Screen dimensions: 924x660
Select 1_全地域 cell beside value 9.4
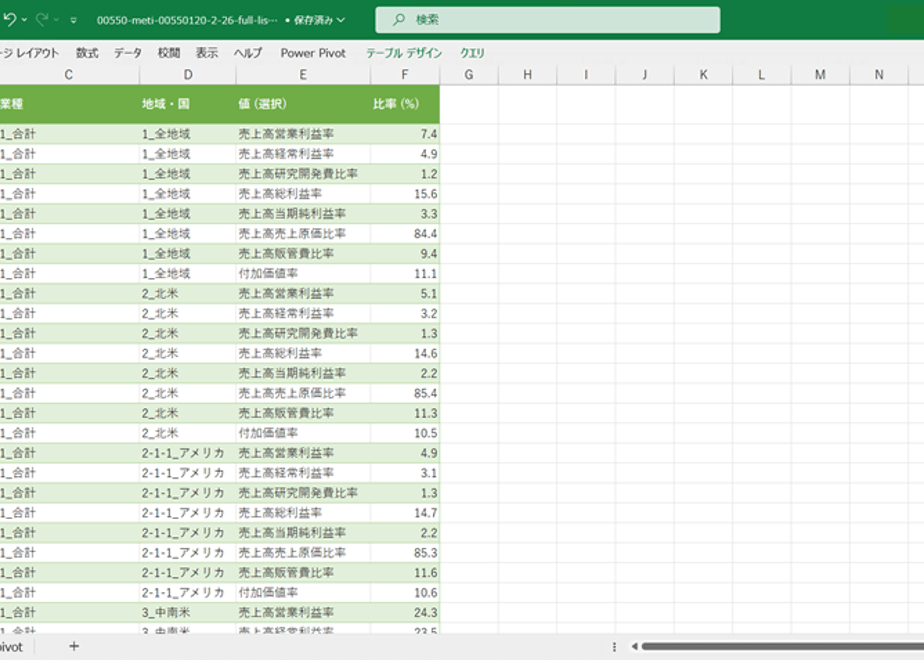click(x=188, y=253)
